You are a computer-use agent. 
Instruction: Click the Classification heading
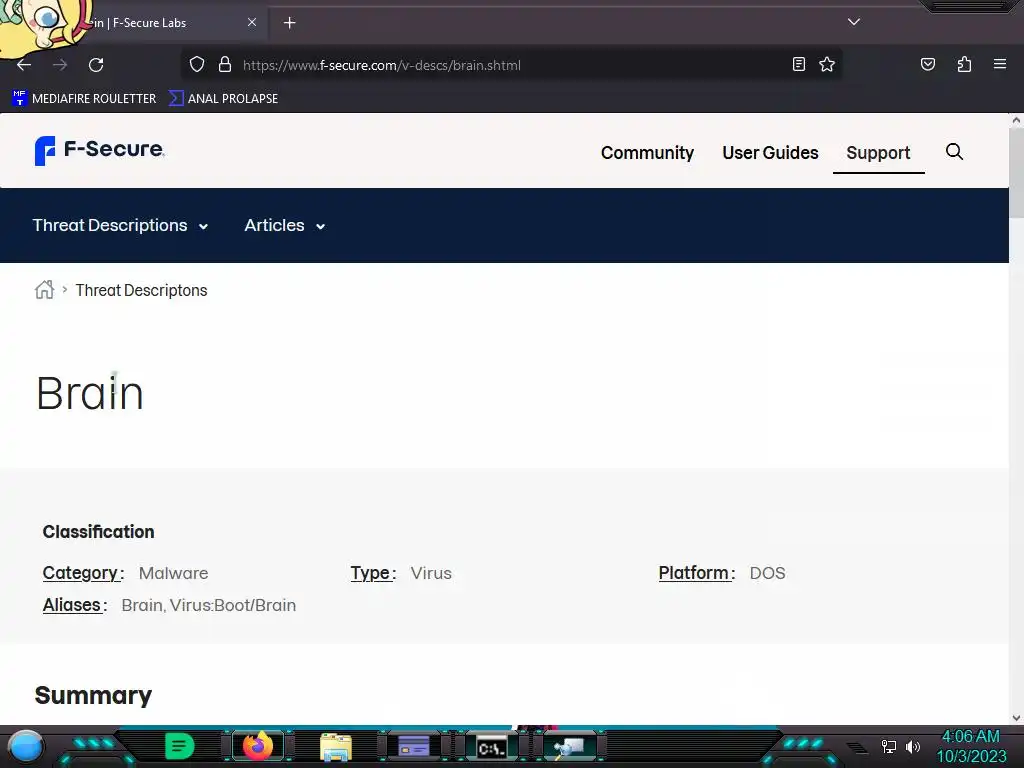(x=99, y=532)
